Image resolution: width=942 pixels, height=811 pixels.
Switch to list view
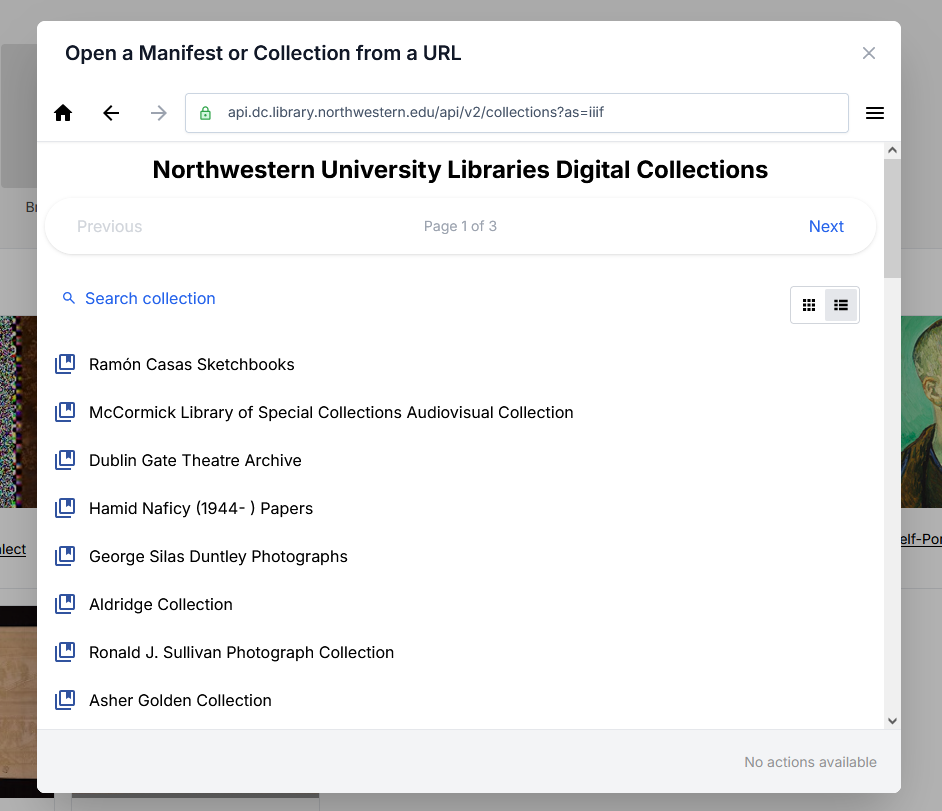pyautogui.click(x=841, y=304)
